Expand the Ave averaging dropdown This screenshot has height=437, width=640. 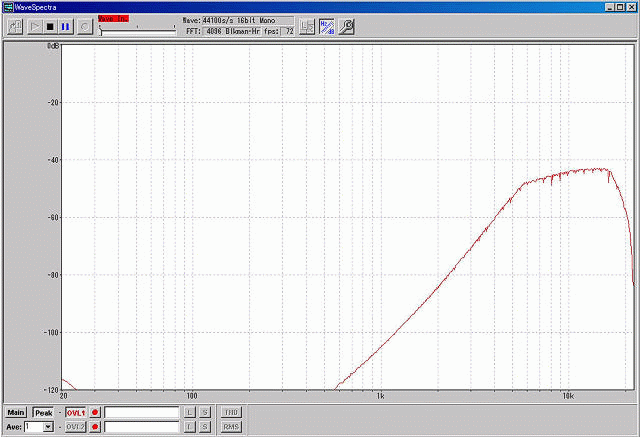pos(47,427)
